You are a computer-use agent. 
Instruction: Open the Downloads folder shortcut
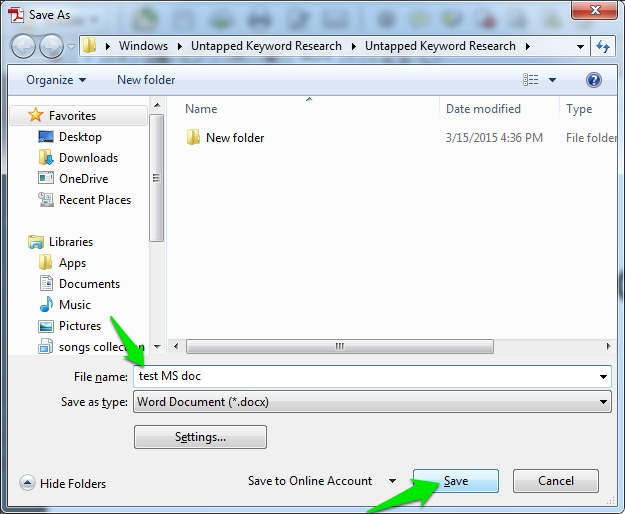coord(87,158)
